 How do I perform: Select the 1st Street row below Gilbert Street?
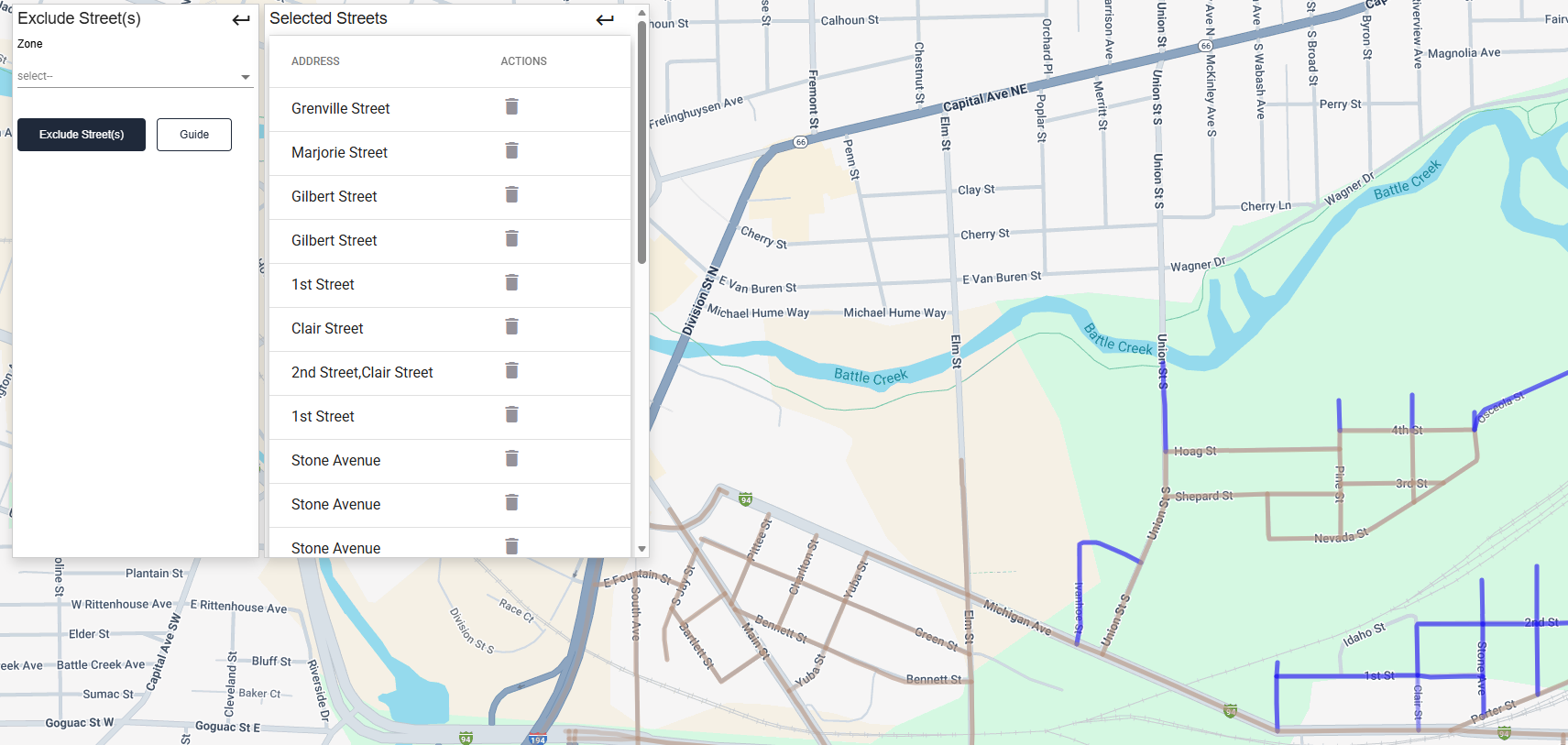click(323, 285)
